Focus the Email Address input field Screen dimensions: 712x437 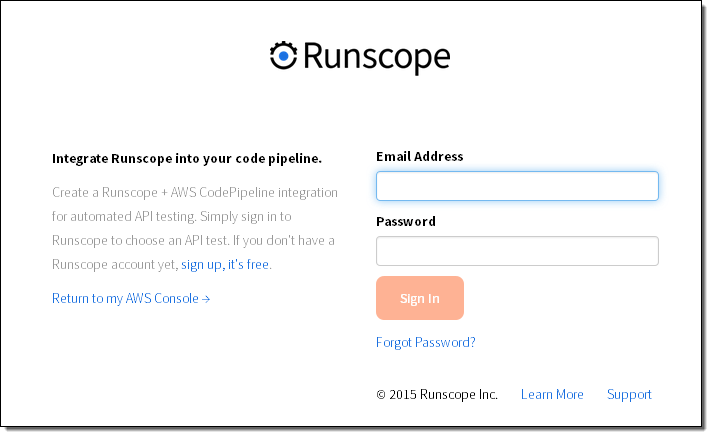pyautogui.click(x=517, y=186)
